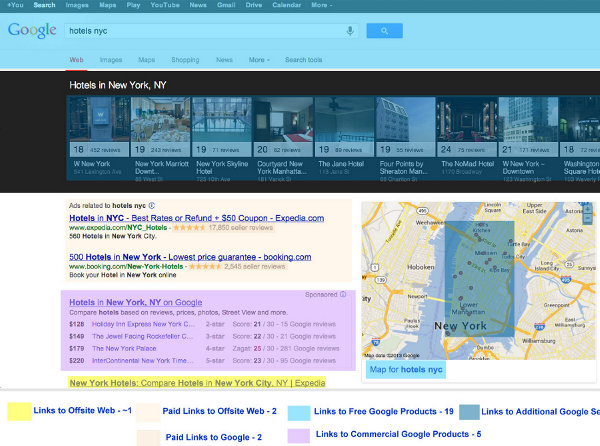Screen dimensions: 600x446
Task: Expand the More dropdown in top bar
Action: (321, 5)
